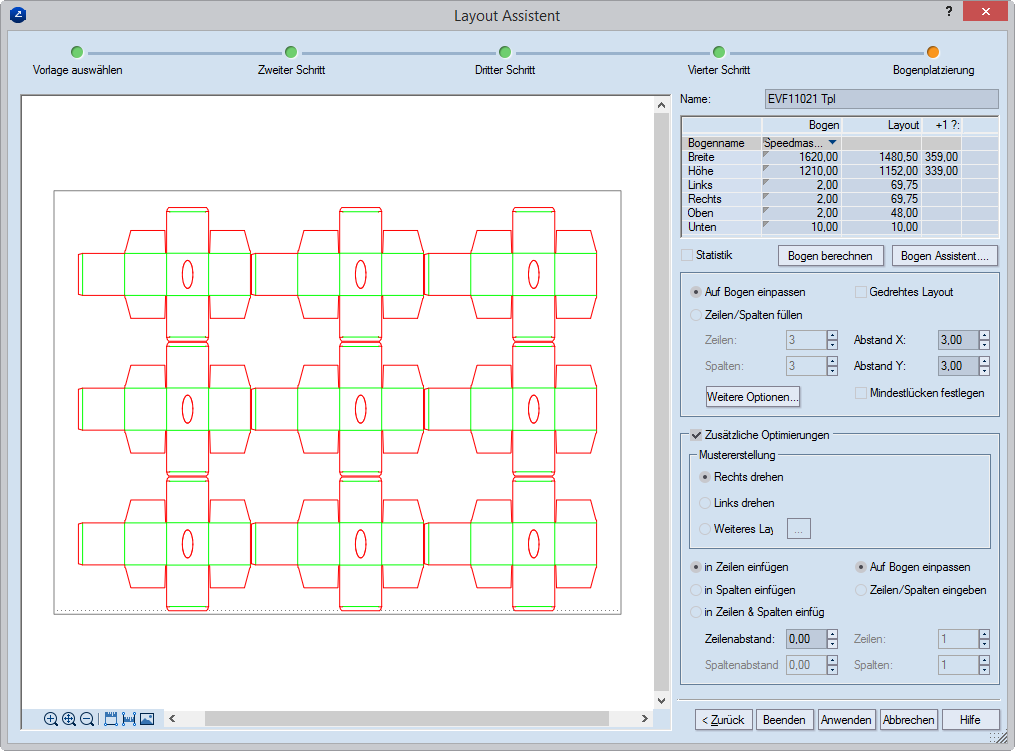Select Zeilen/Spalten eingeben radio
Viewport: 1015px width, 751px height.
click(x=860, y=590)
